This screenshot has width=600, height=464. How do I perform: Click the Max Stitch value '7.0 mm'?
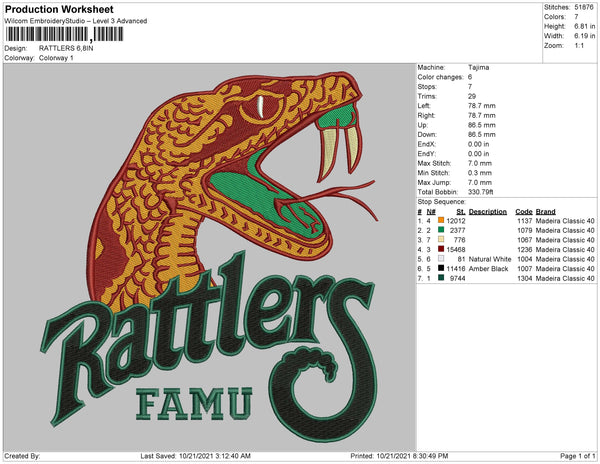tap(480, 163)
